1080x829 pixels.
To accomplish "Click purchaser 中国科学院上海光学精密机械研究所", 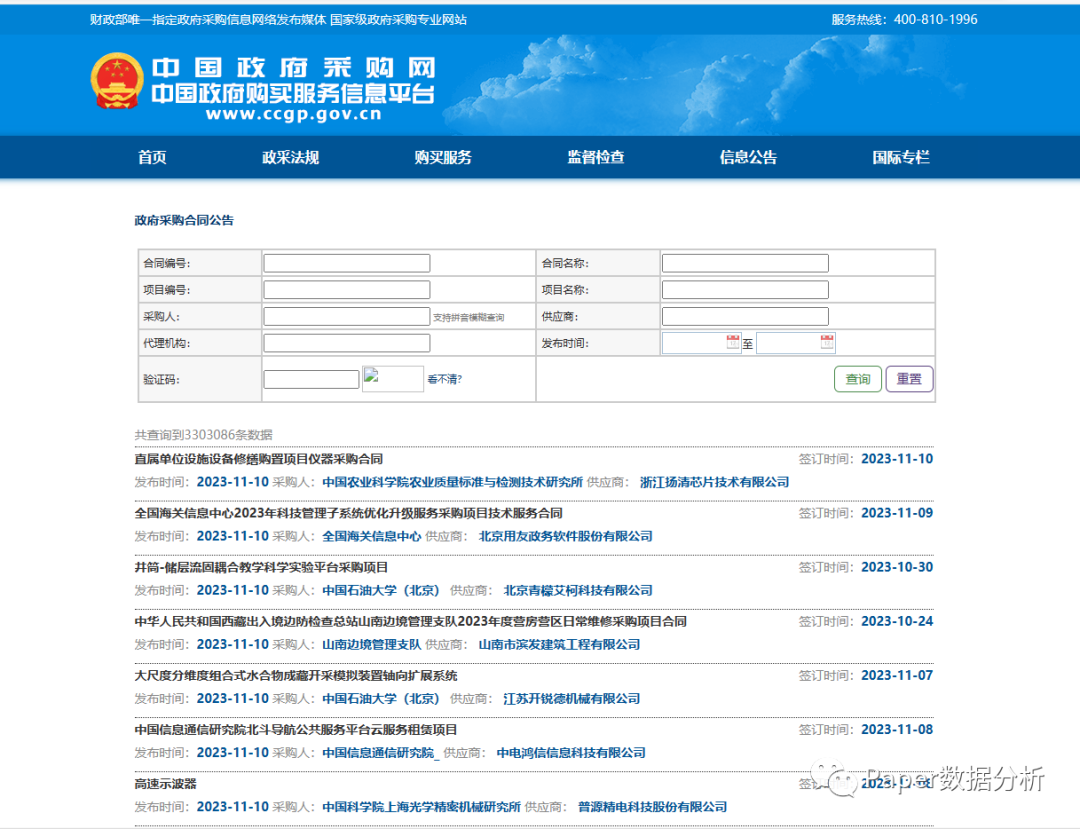I will (422, 807).
